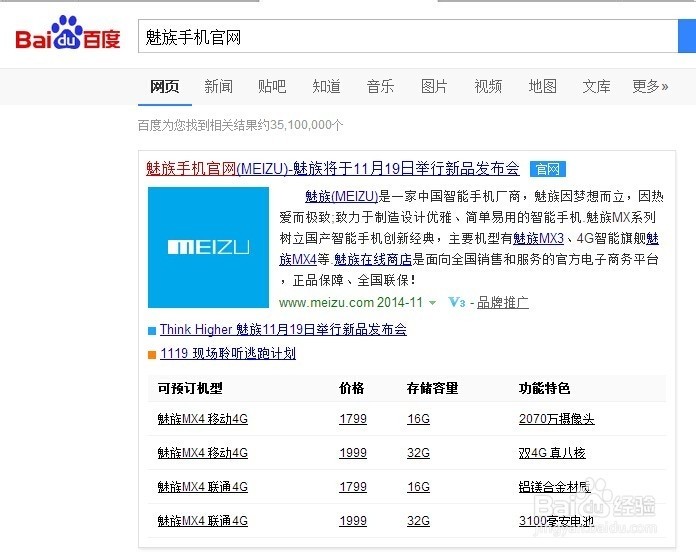Switch to the 图片 tab
696x552 pixels.
pos(434,86)
